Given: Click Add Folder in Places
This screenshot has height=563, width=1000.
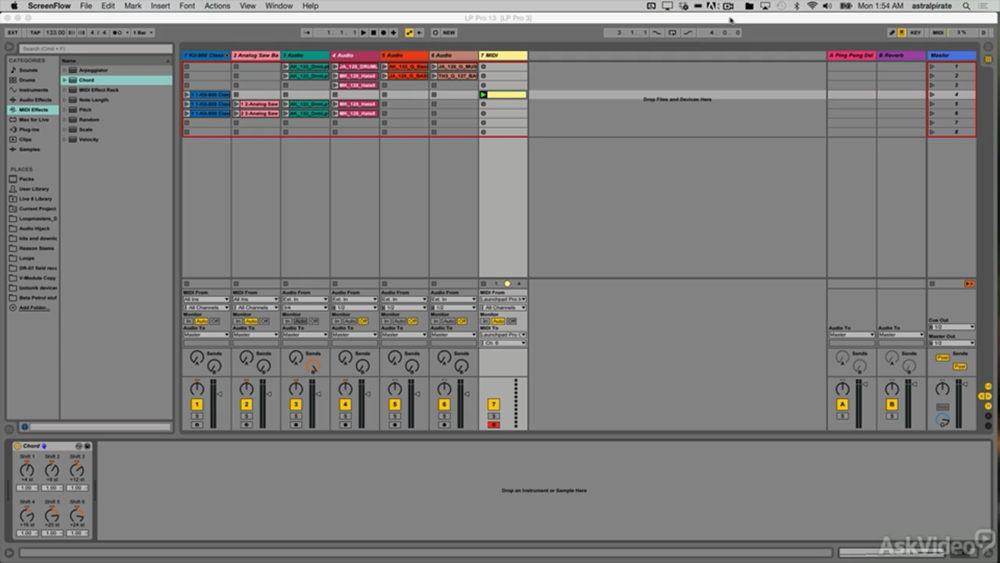Looking at the screenshot, I should coord(34,308).
